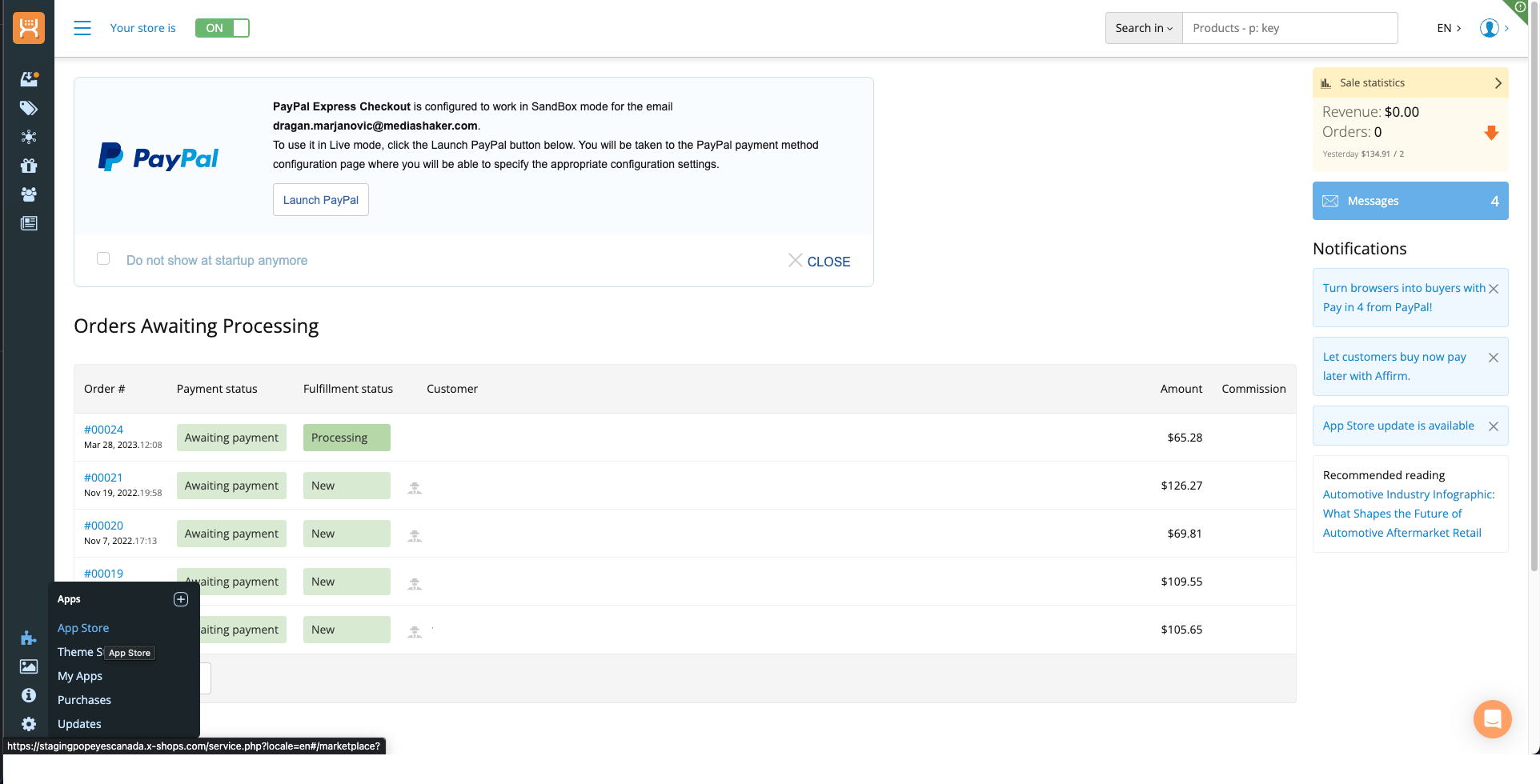
Task: Click customer icon in $109.55 row
Action: point(415,583)
